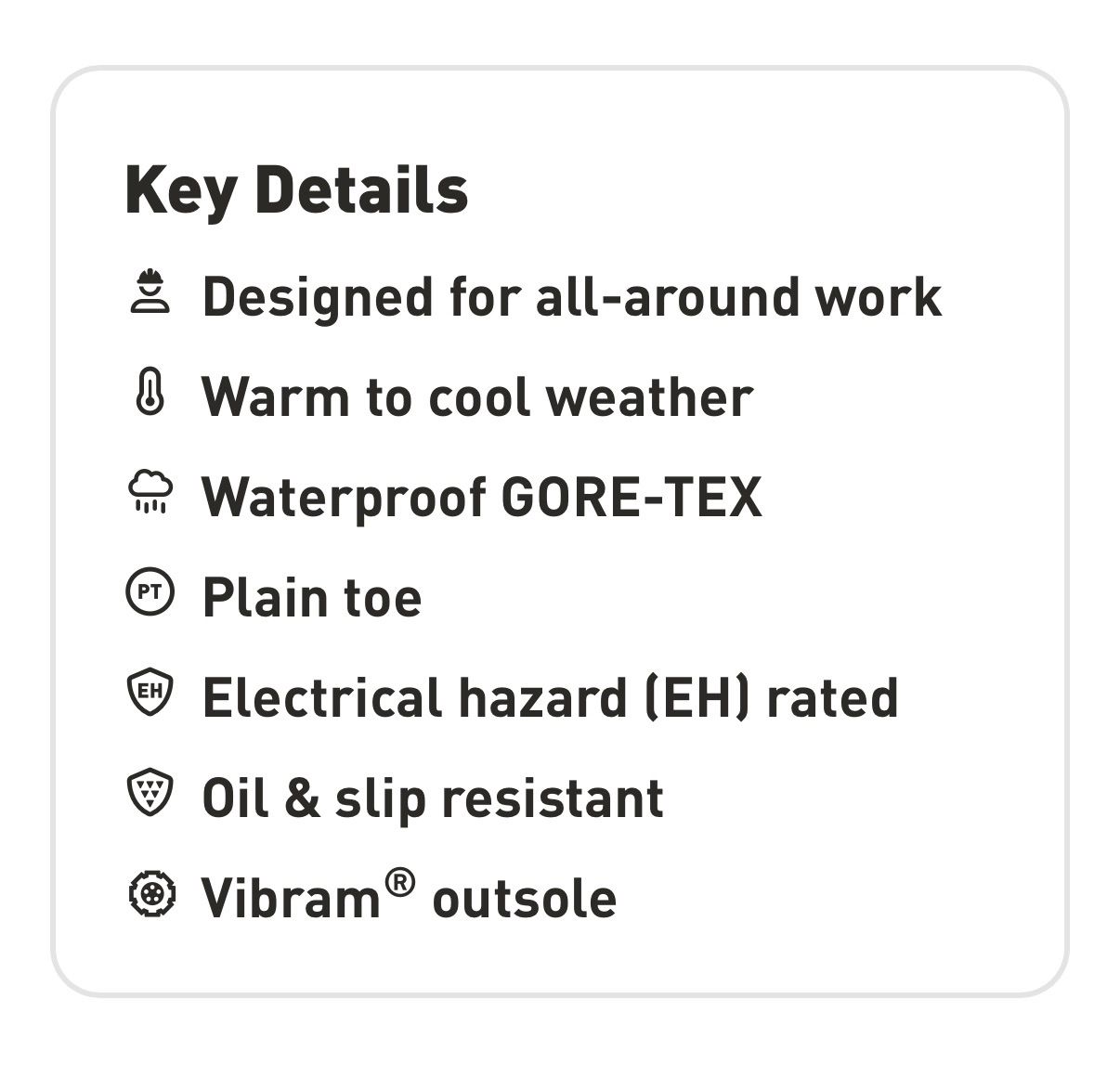Click the hard hat worker icon
Image resolution: width=1120 pixels, height=1090 pixels.
[x=150, y=292]
